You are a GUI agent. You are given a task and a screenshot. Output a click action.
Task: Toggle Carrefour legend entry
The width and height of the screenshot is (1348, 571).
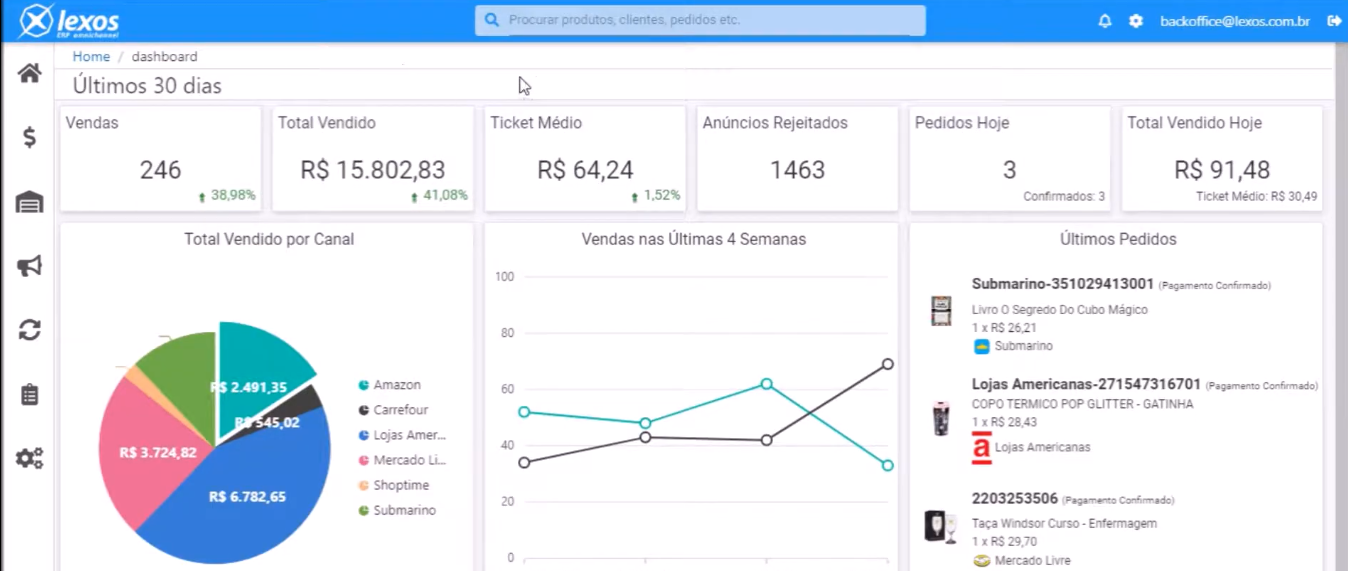400,410
